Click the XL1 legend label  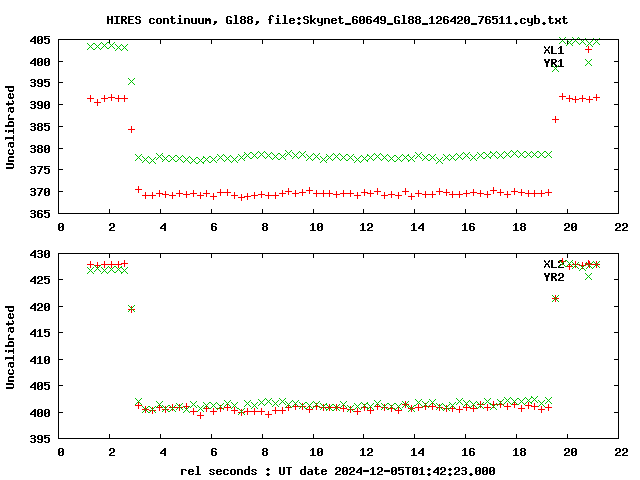[x=553, y=50]
